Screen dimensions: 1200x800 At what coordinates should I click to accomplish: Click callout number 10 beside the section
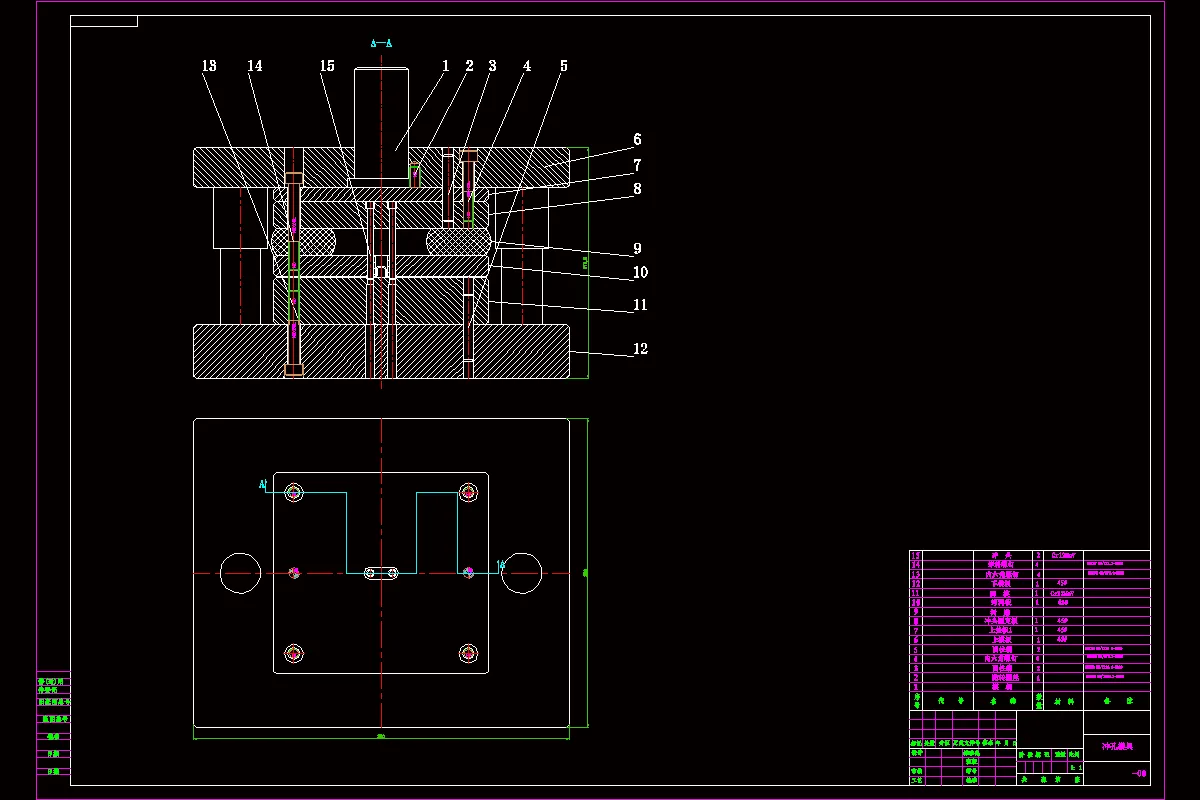640,272
